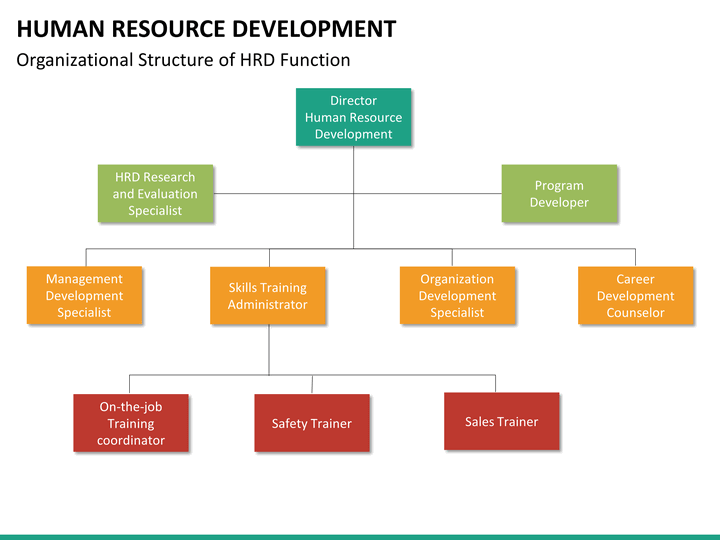Click the On-the-job Training coordinator box
Image resolution: width=720 pixels, height=540 pixels.
click(131, 423)
